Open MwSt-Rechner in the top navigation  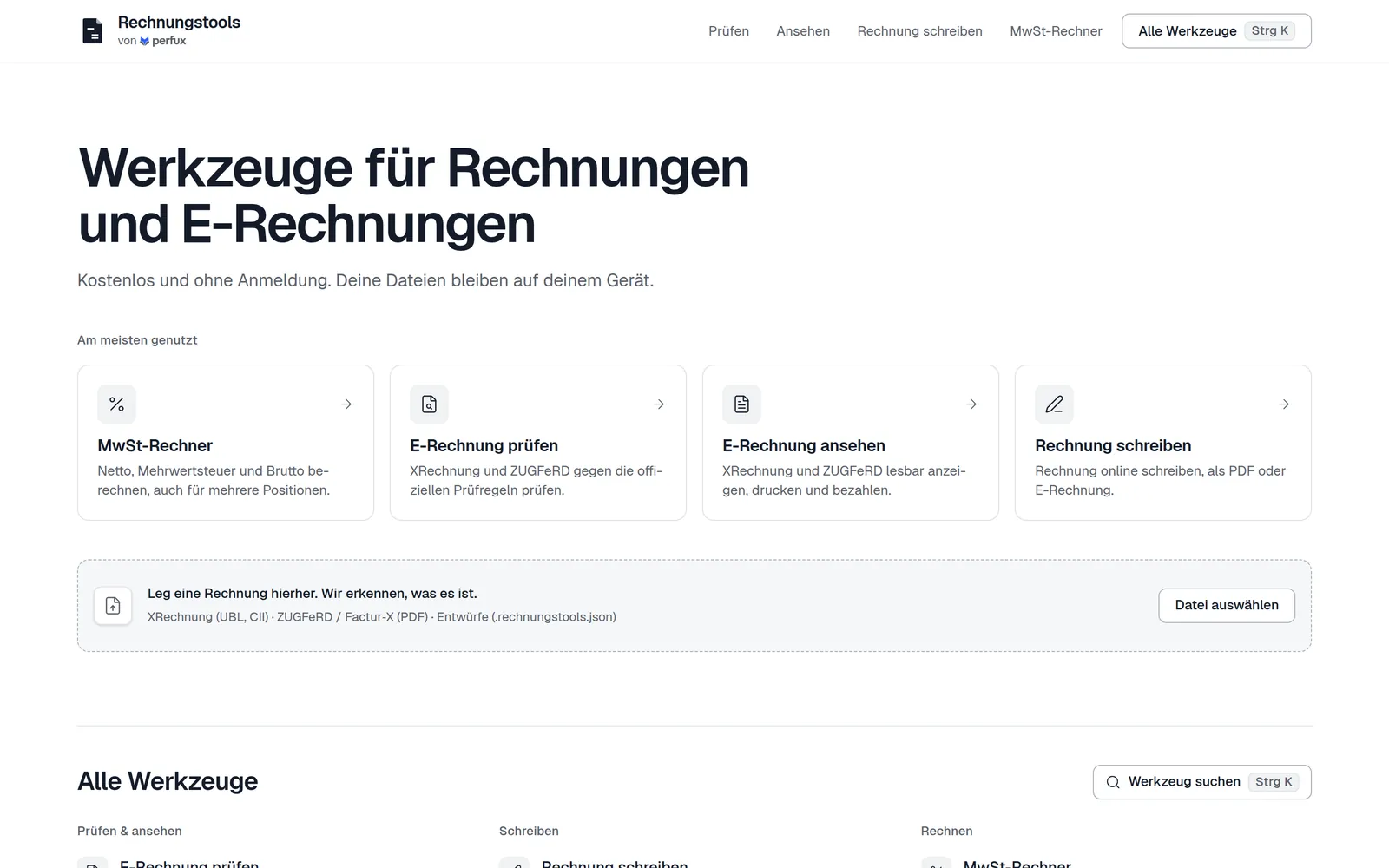1056,31
